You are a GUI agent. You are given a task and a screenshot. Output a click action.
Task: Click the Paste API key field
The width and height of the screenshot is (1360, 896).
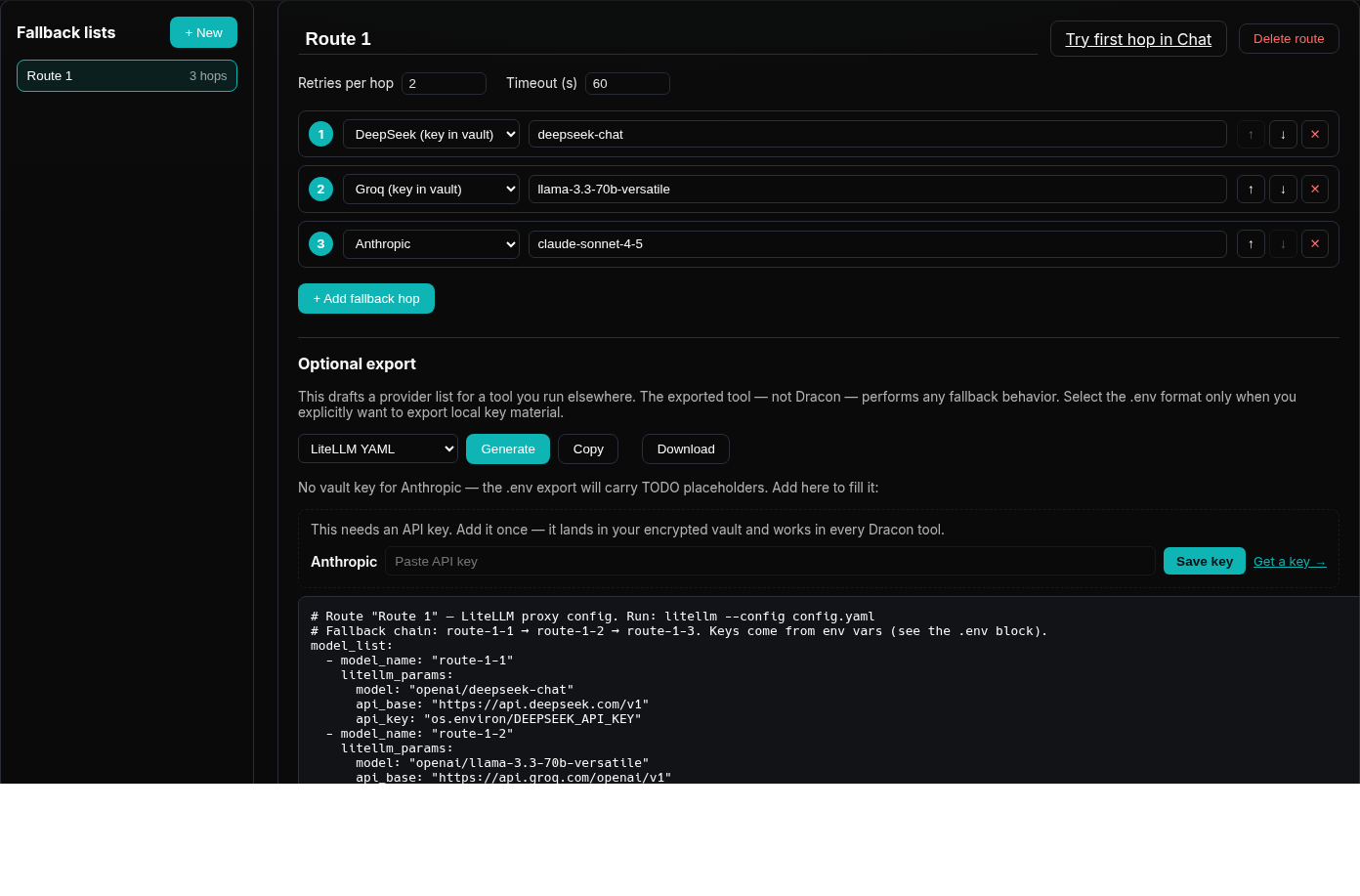[x=770, y=561]
